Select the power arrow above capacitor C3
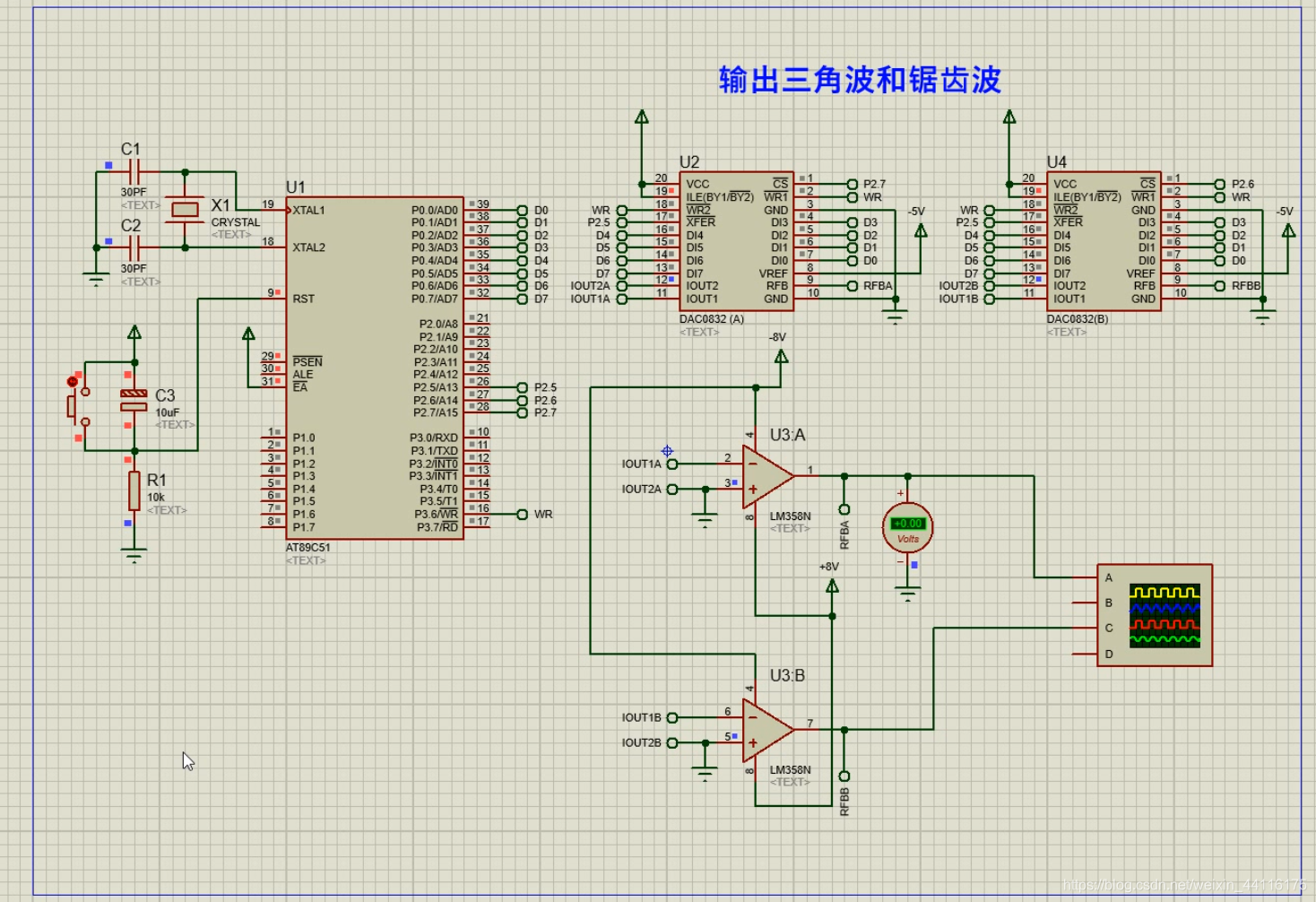 point(134,333)
